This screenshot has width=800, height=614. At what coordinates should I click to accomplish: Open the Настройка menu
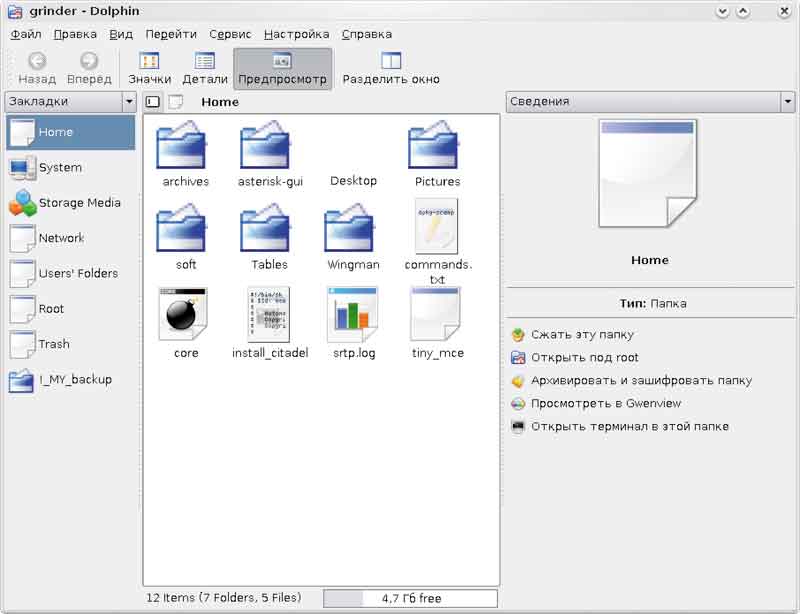(x=296, y=34)
